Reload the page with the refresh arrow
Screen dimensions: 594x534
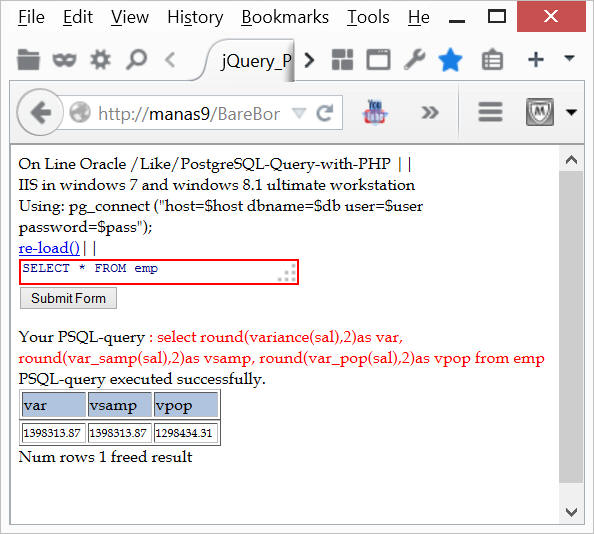point(325,113)
